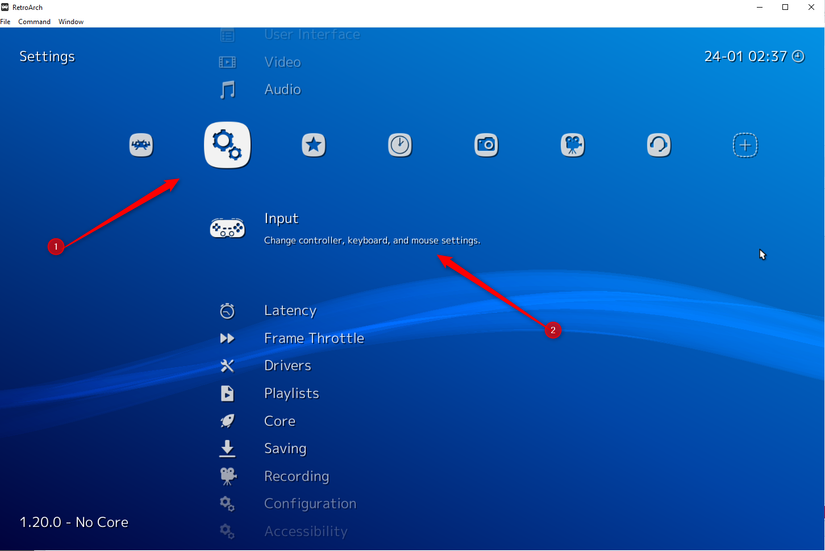Click the Settings title text
The height and width of the screenshot is (551, 825).
[47, 57]
